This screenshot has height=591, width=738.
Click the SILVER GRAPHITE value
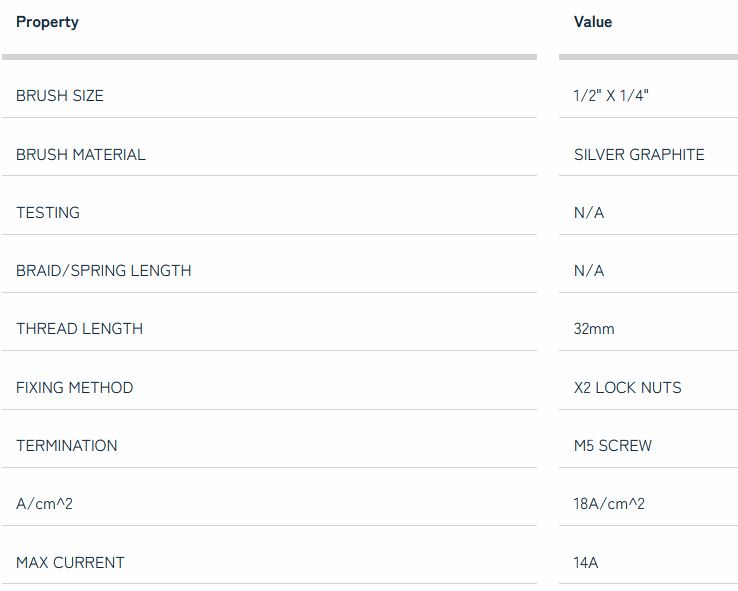pyautogui.click(x=639, y=155)
